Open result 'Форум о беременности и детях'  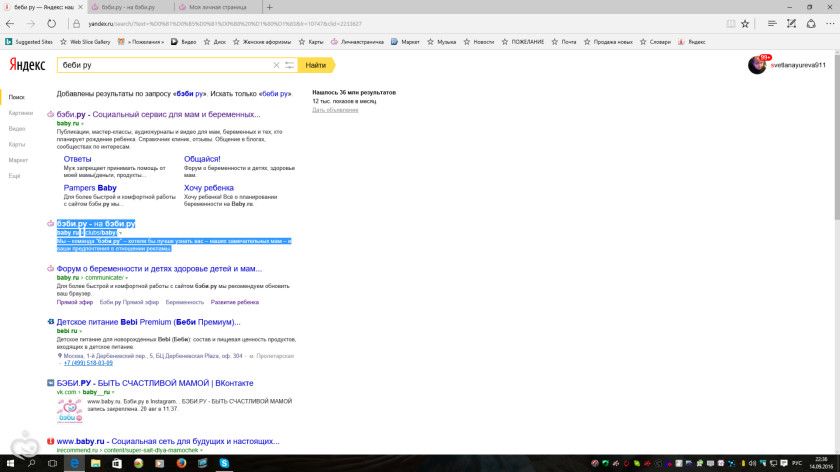pyautogui.click(x=159, y=268)
